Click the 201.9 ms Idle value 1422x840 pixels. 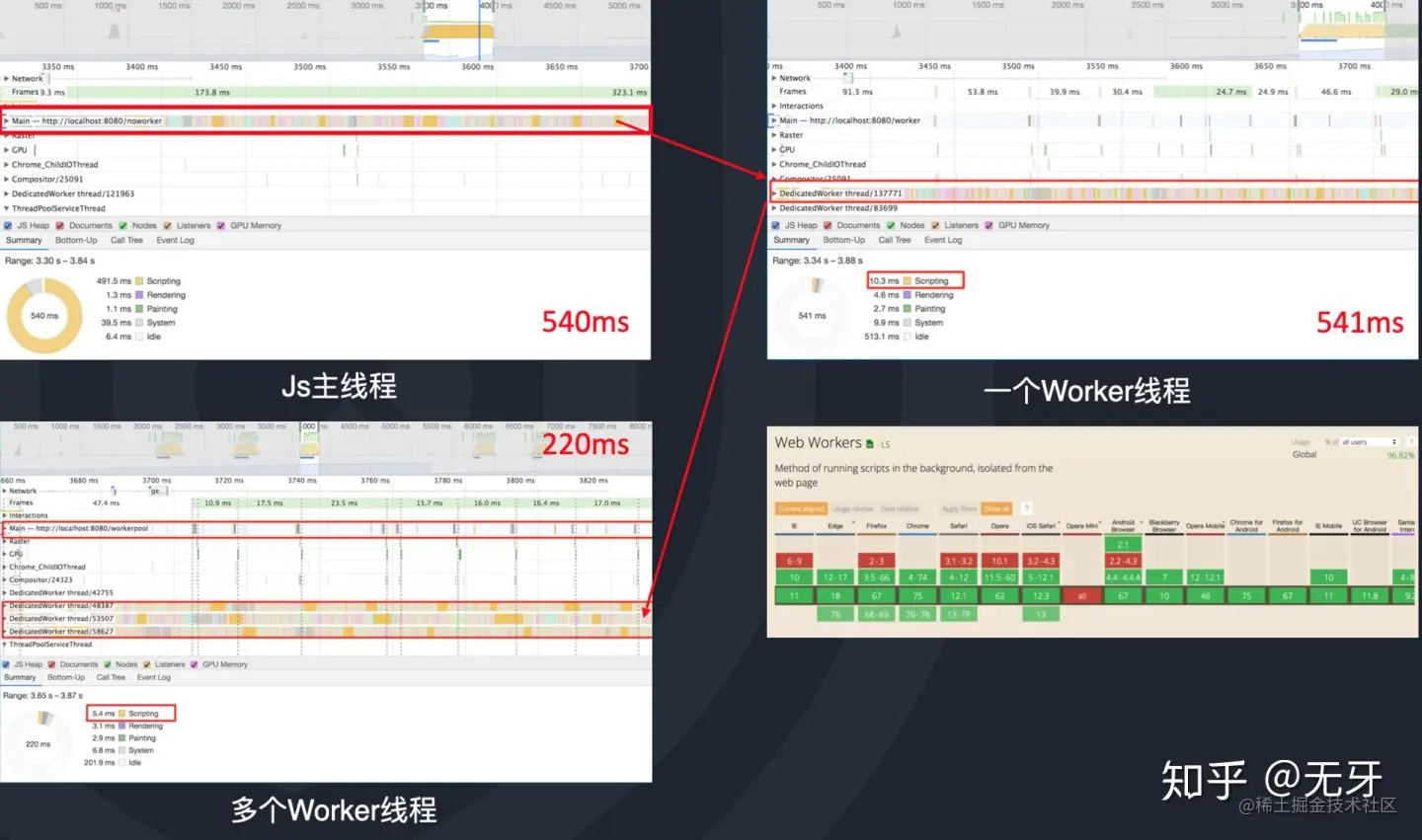(100, 763)
